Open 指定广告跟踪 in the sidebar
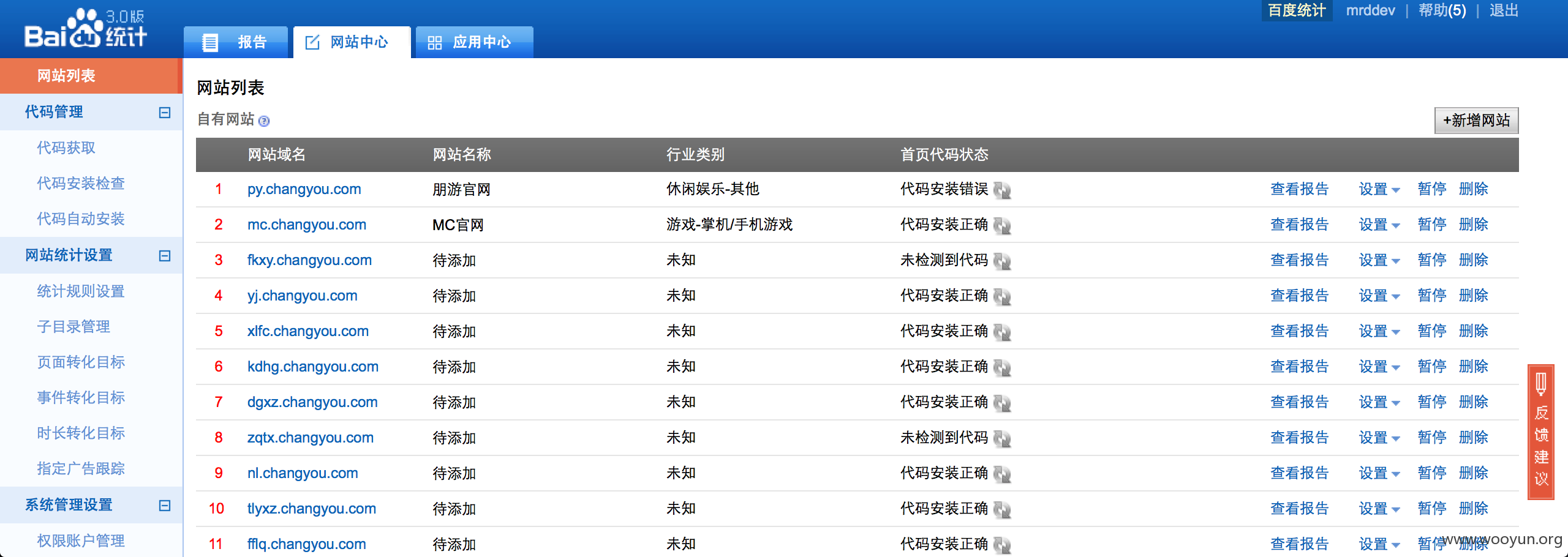The height and width of the screenshot is (557, 1568). pyautogui.click(x=81, y=469)
